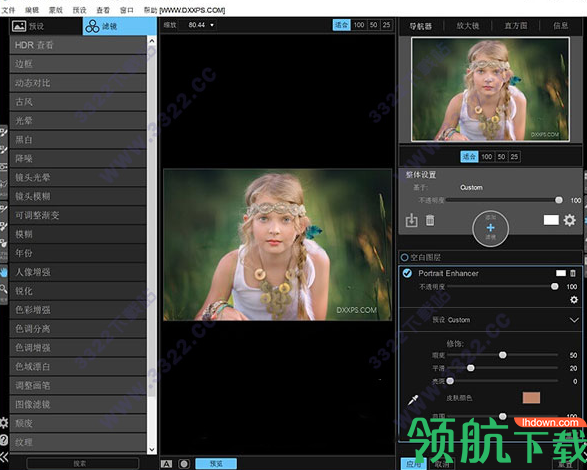
Task: Select the HDR 查看 filter
Action: pyautogui.click(x=78, y=45)
